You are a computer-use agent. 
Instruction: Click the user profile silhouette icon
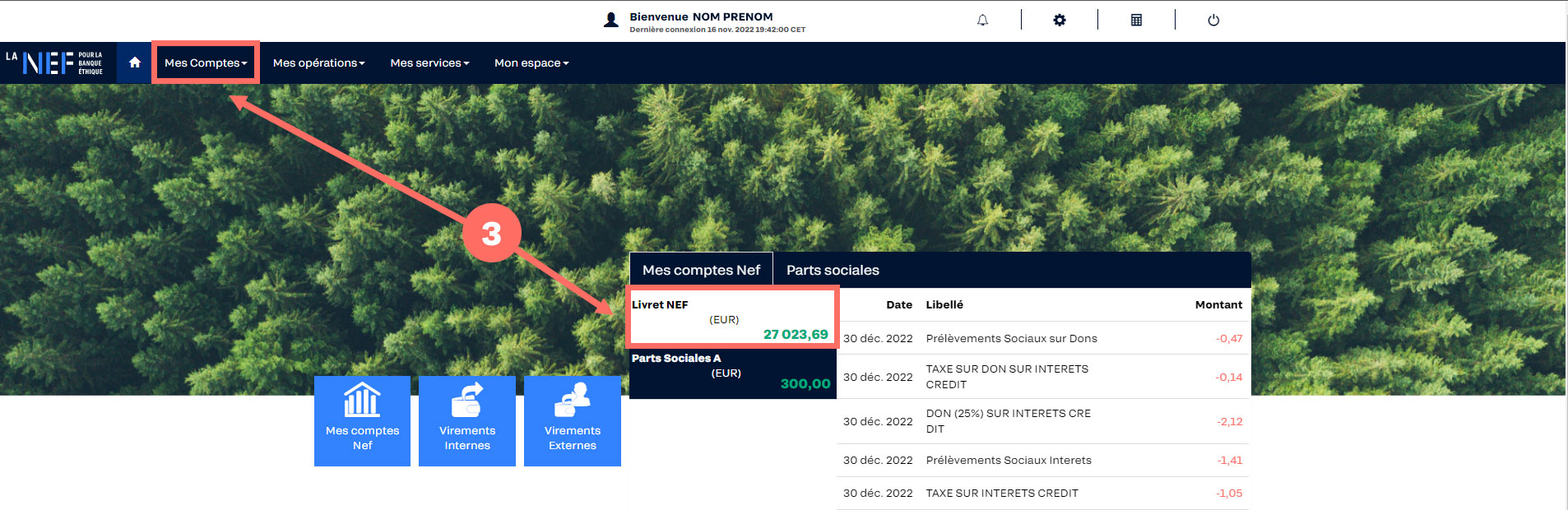(x=611, y=21)
